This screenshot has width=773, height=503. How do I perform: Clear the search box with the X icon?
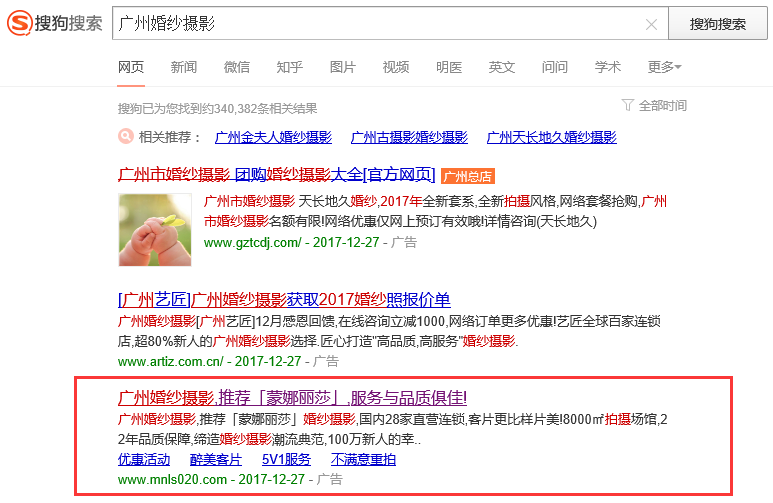(x=651, y=24)
